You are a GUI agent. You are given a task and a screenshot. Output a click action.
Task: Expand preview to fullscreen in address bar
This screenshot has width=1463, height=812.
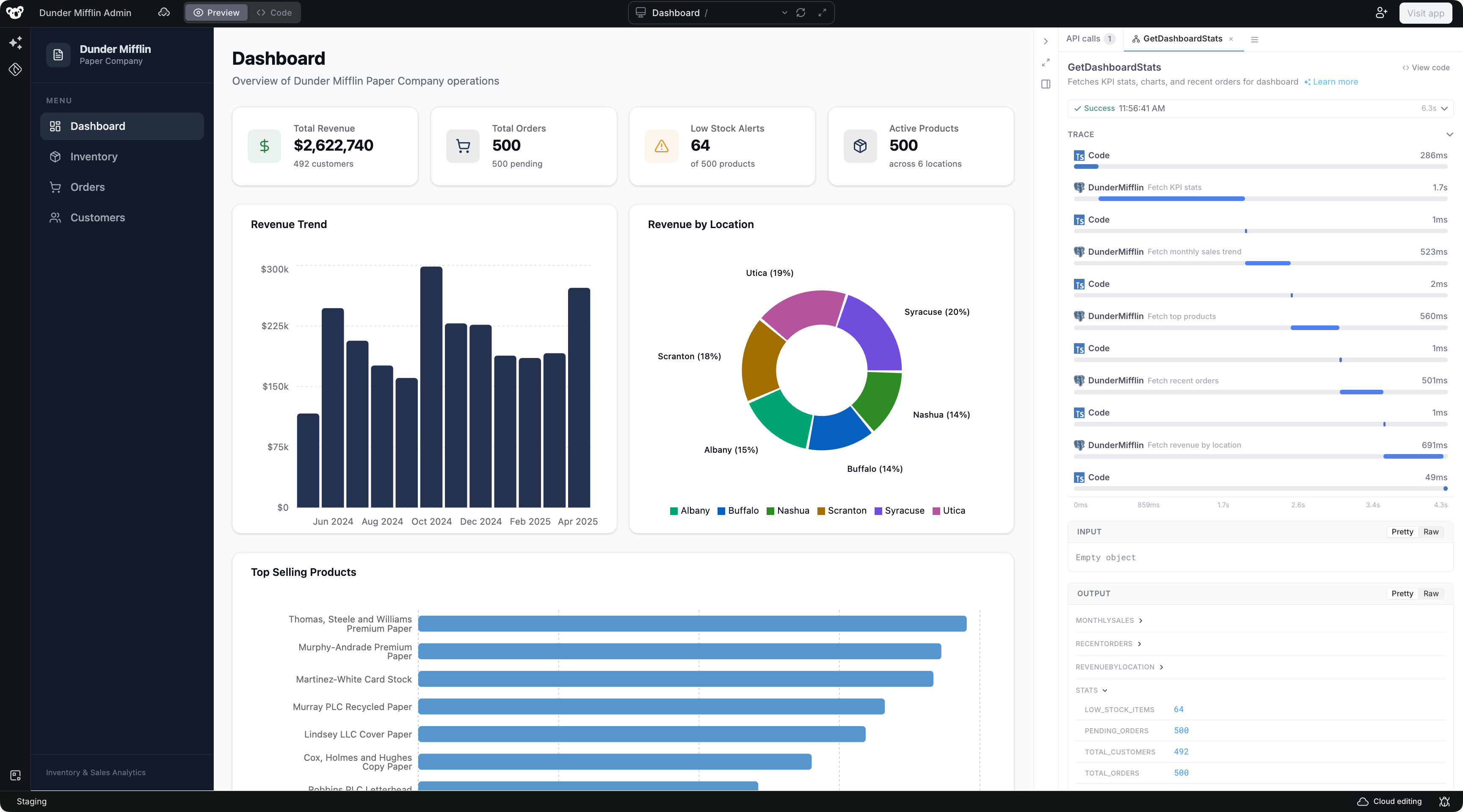[x=823, y=13]
